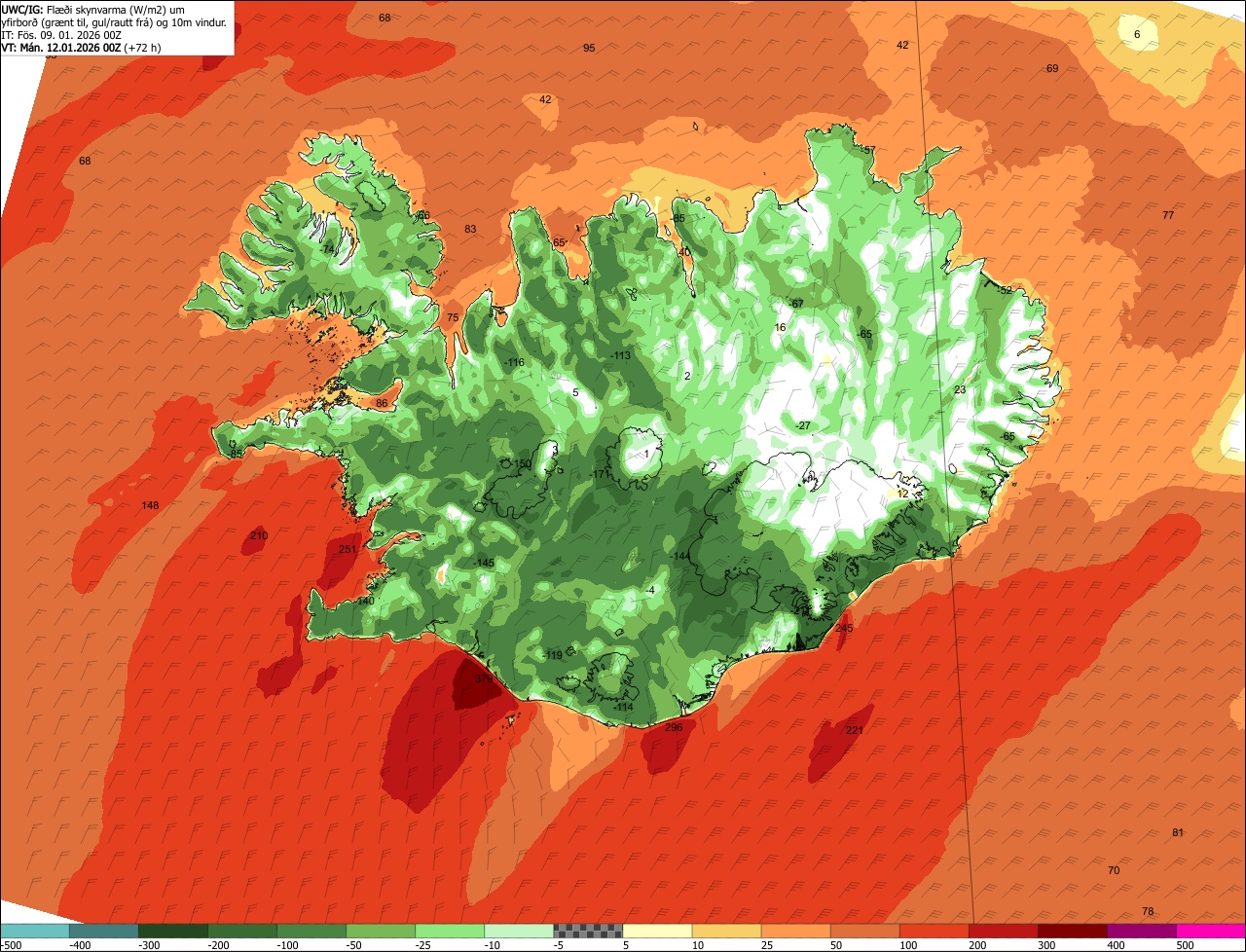Click the value -119 in south Iceland lowlands

pos(553,655)
